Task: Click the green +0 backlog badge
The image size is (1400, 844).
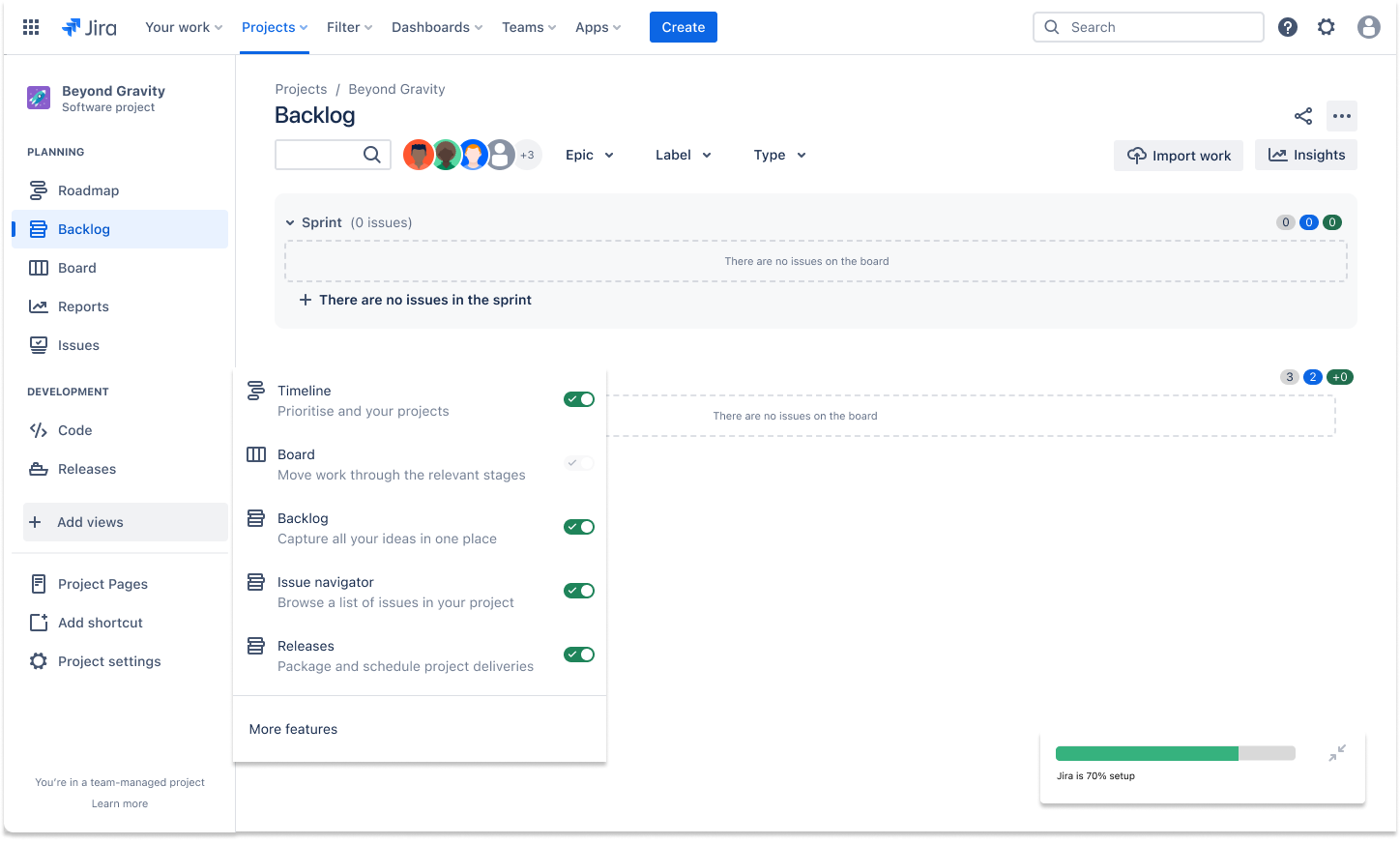Action: pyautogui.click(x=1340, y=377)
